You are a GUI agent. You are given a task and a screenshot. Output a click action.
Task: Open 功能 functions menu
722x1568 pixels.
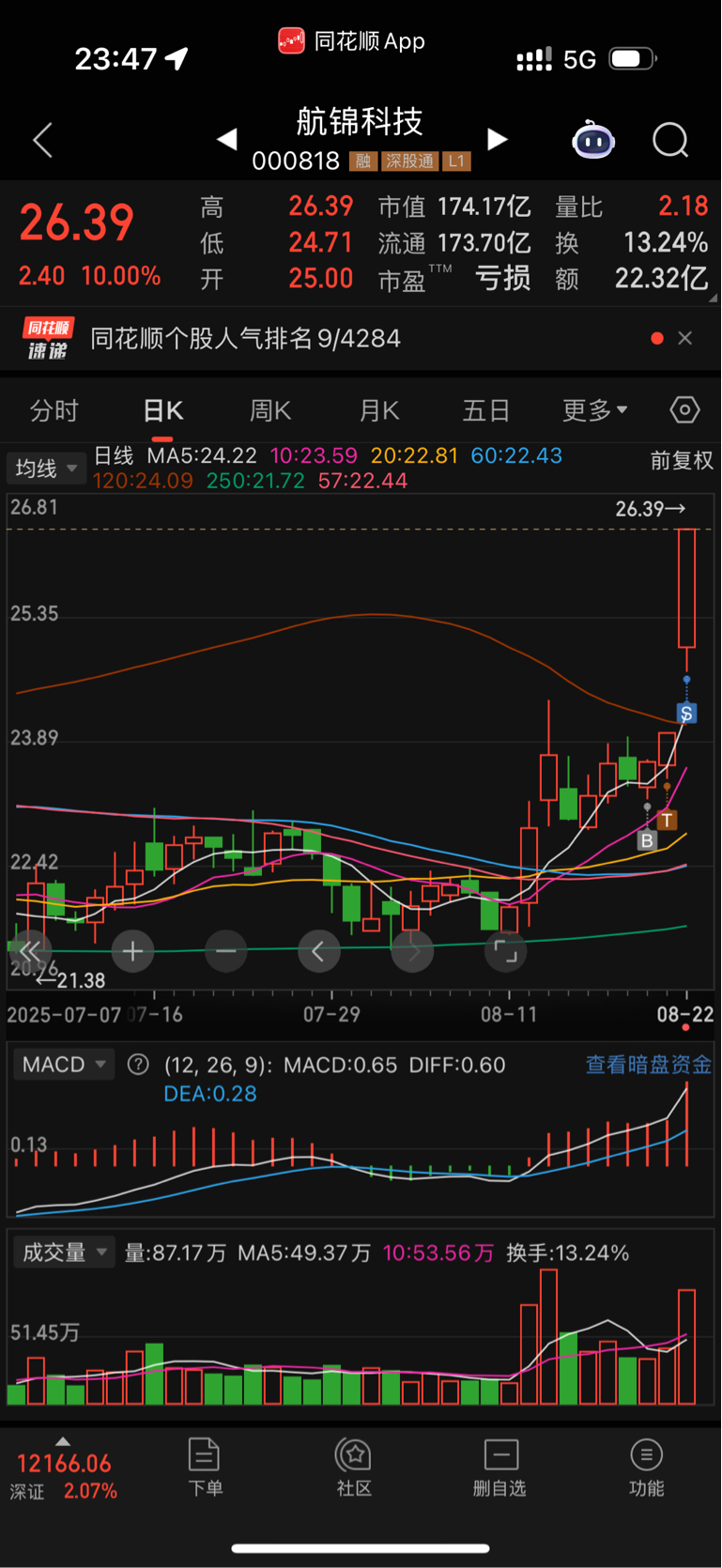(x=646, y=1468)
